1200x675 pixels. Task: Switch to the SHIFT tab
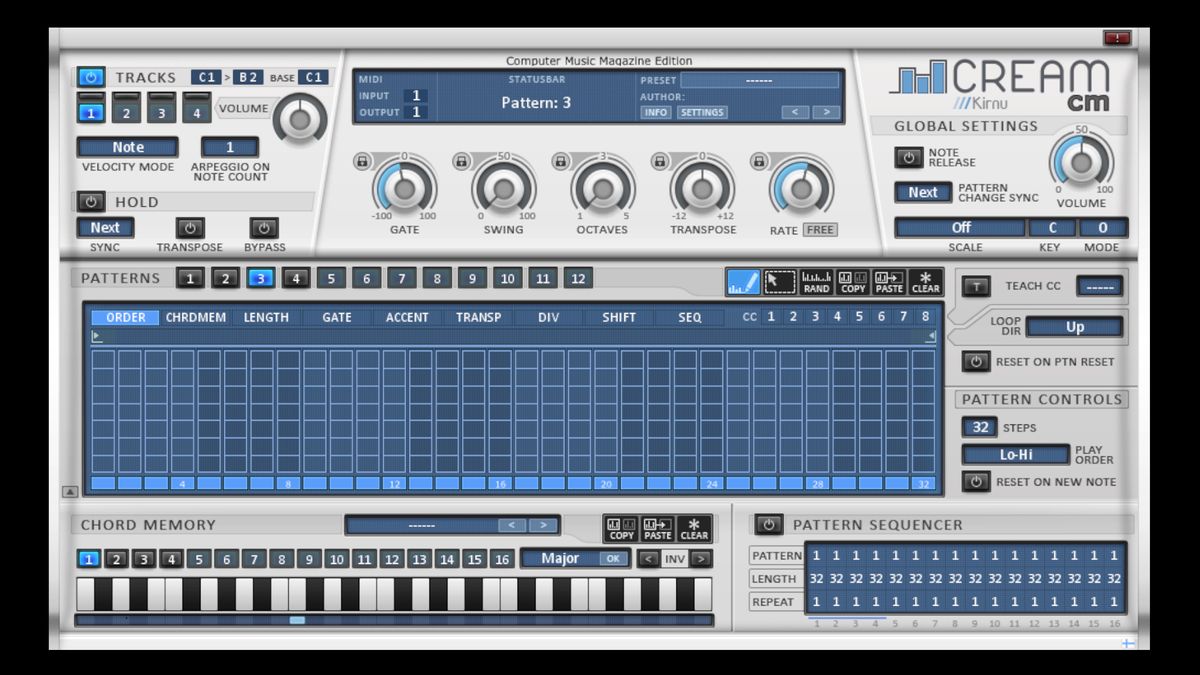point(619,317)
